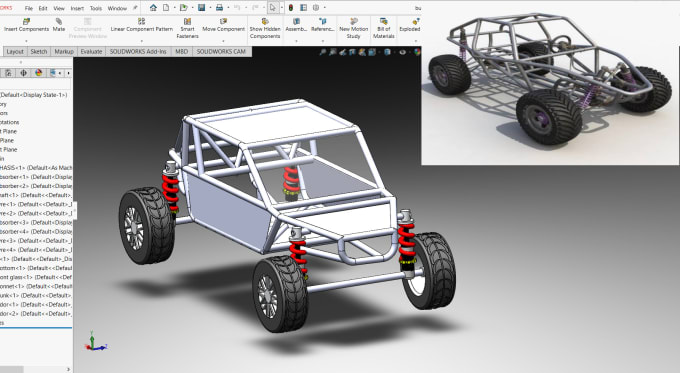Expand Linear Component Pattern dropdown arrow
The width and height of the screenshot is (680, 373).
click(141, 41)
